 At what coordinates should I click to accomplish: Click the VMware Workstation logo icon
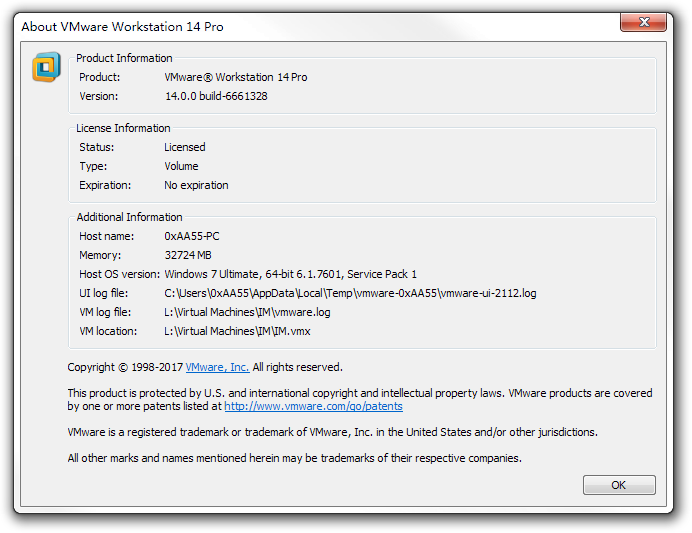(x=46, y=67)
